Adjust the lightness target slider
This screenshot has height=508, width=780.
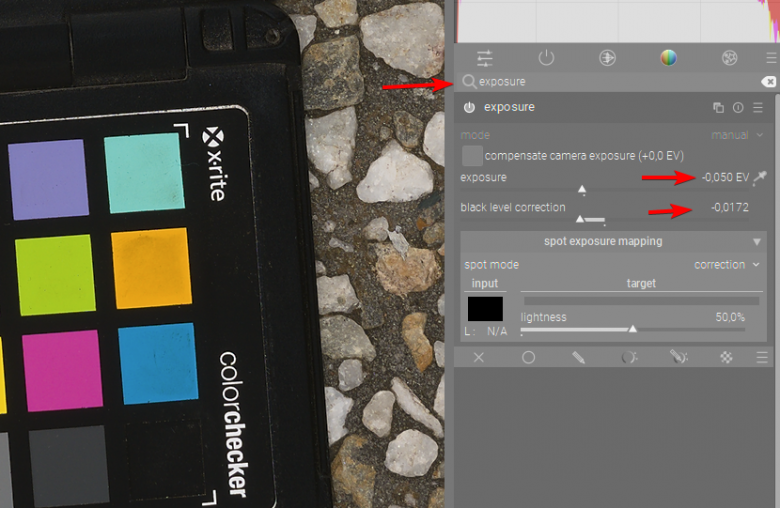pyautogui.click(x=633, y=329)
